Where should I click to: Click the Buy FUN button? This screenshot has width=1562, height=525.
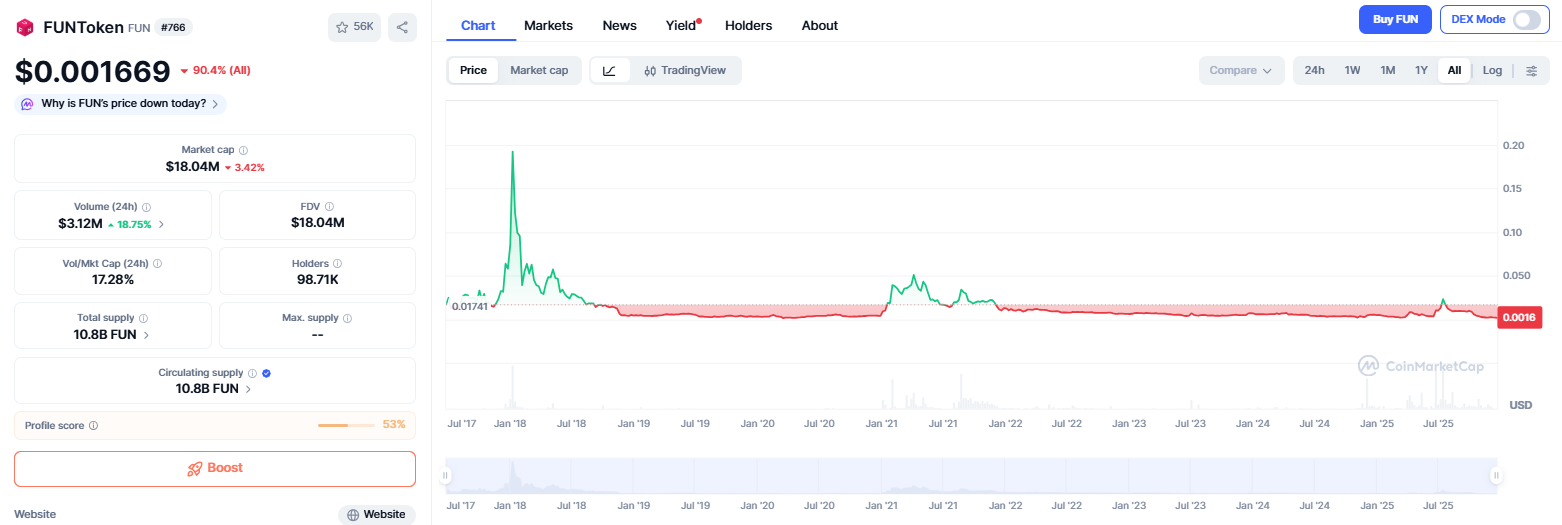[1395, 19]
